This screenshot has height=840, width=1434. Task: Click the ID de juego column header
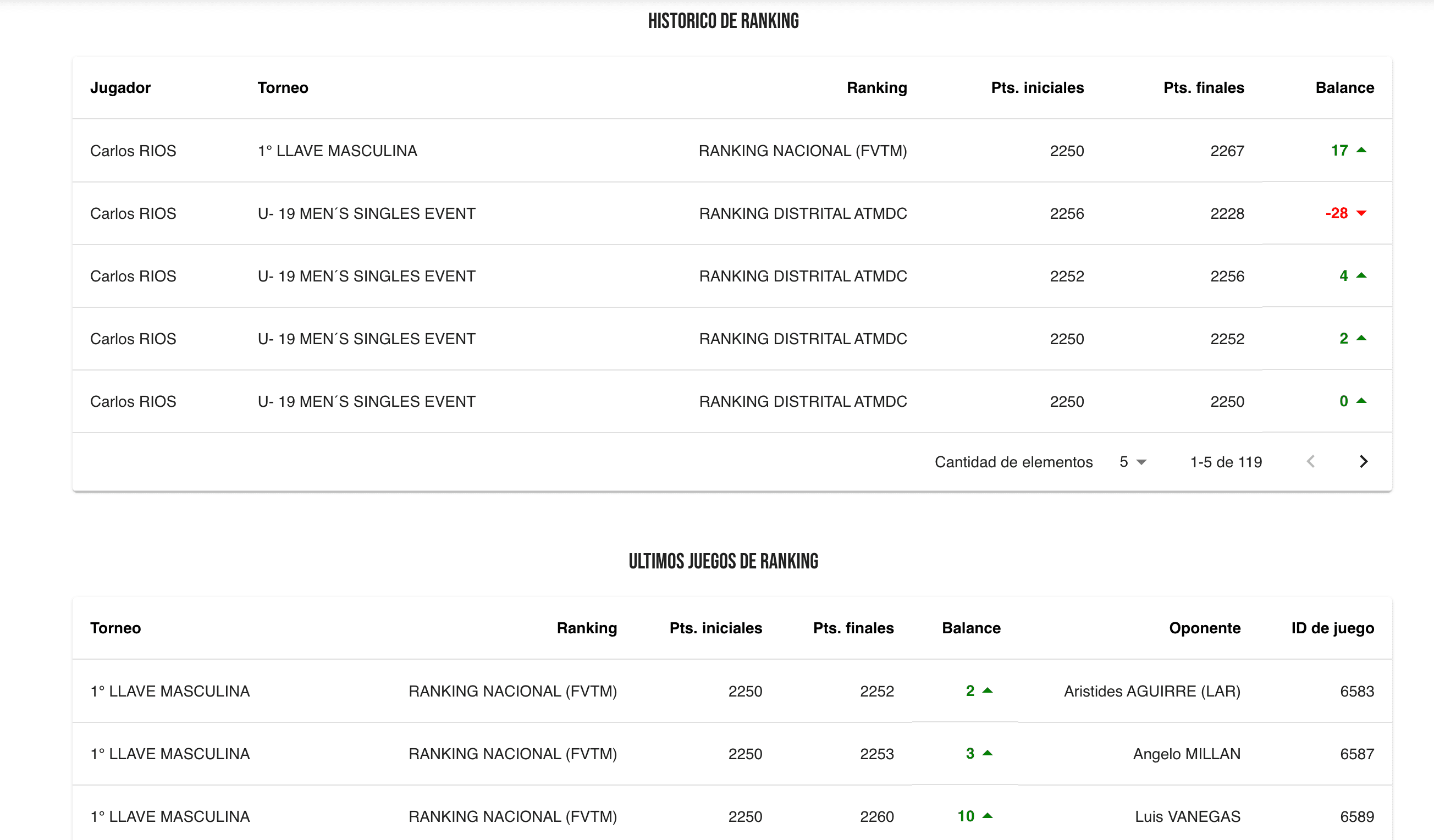(1332, 628)
